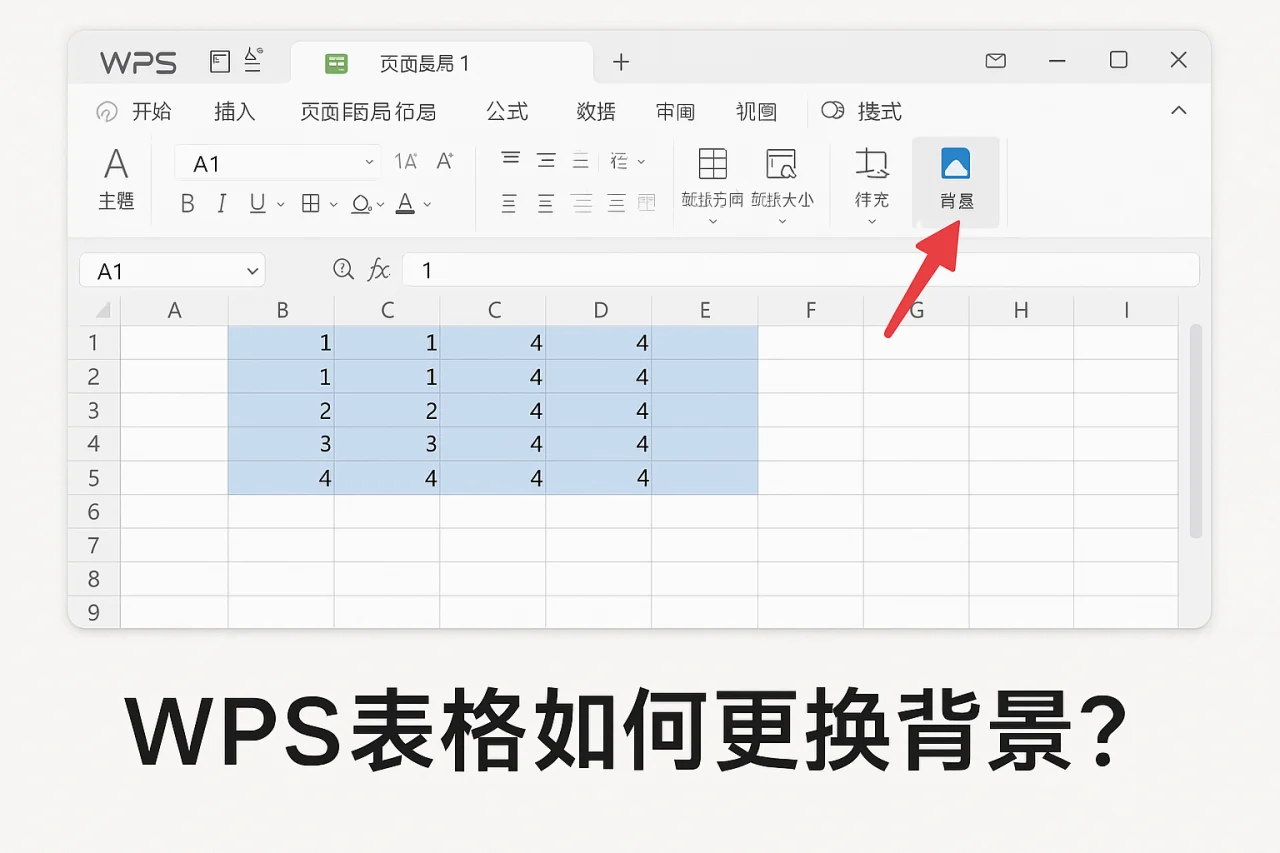Select cell A1 in the spreadsheet

[174, 342]
